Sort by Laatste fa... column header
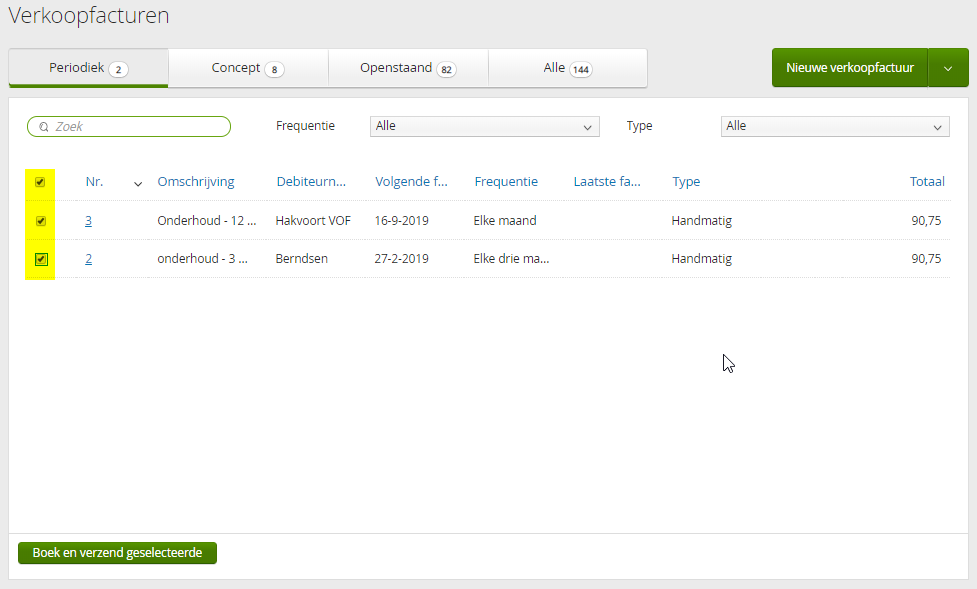Image resolution: width=977 pixels, height=589 pixels. click(607, 181)
